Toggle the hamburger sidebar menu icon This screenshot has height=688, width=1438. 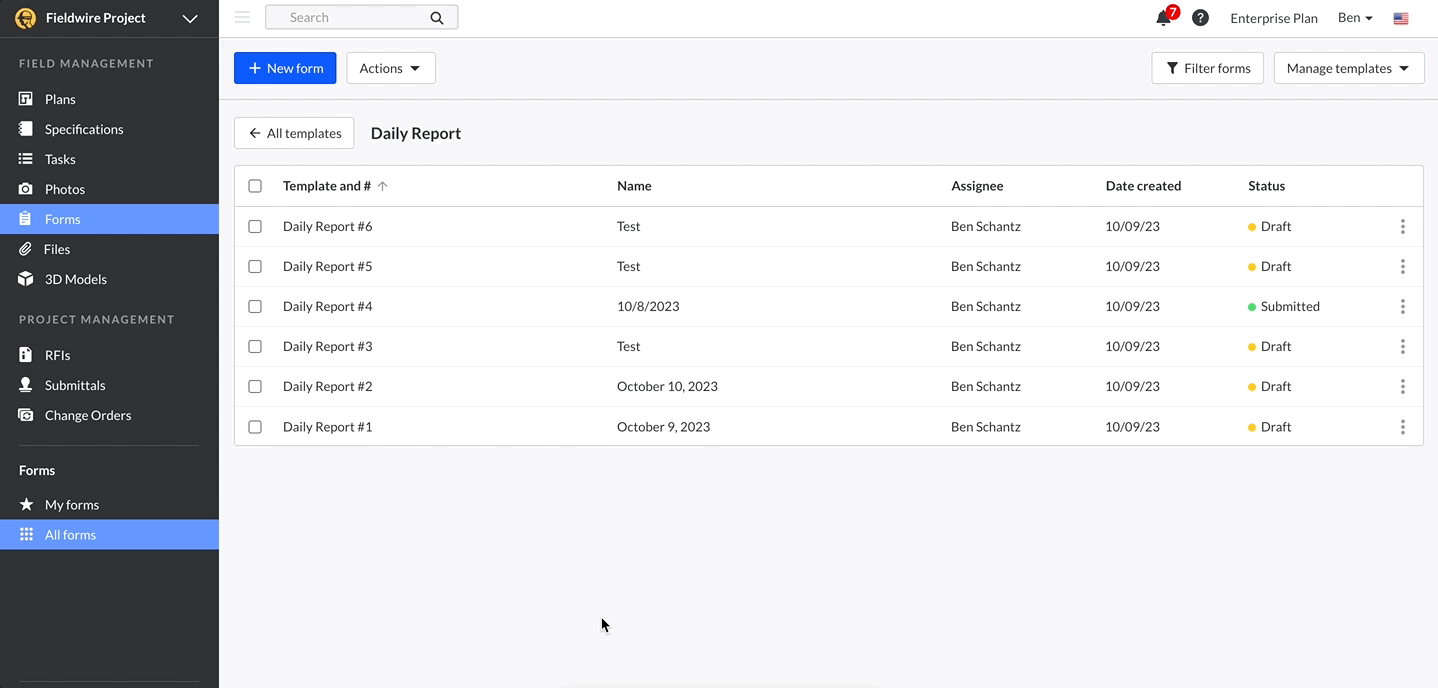(242, 17)
